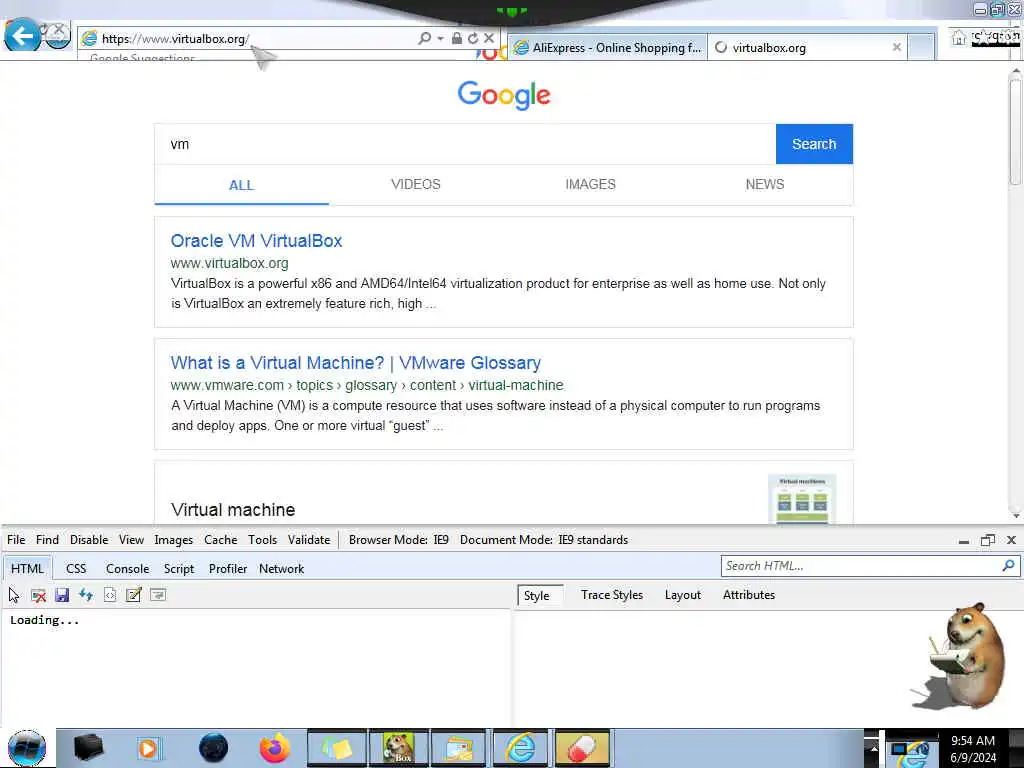Switch to the Console developer tools tab

127,569
